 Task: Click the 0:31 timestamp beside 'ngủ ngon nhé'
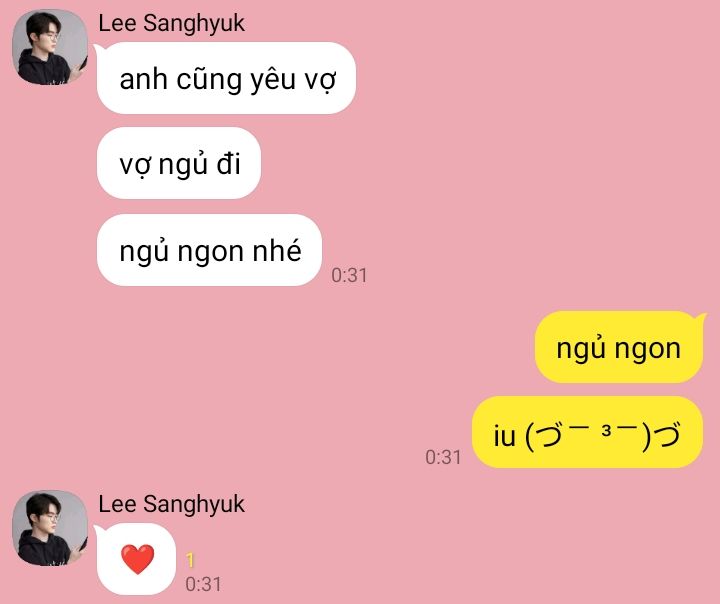click(x=349, y=275)
